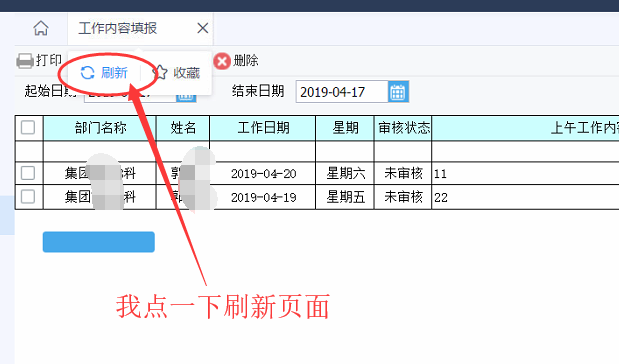Click the 结束日期 label
The image size is (619, 364).
click(258, 91)
